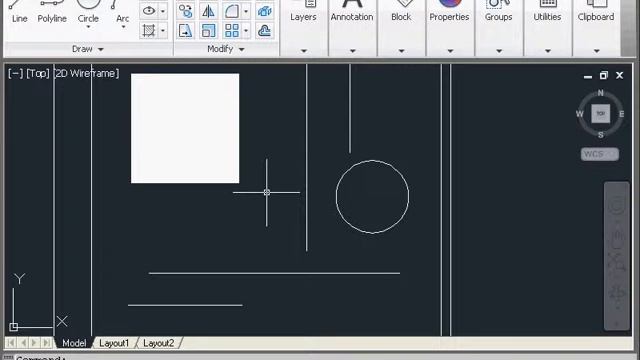Switch to the Layout2 tab
The width and height of the screenshot is (640, 360).
158,343
